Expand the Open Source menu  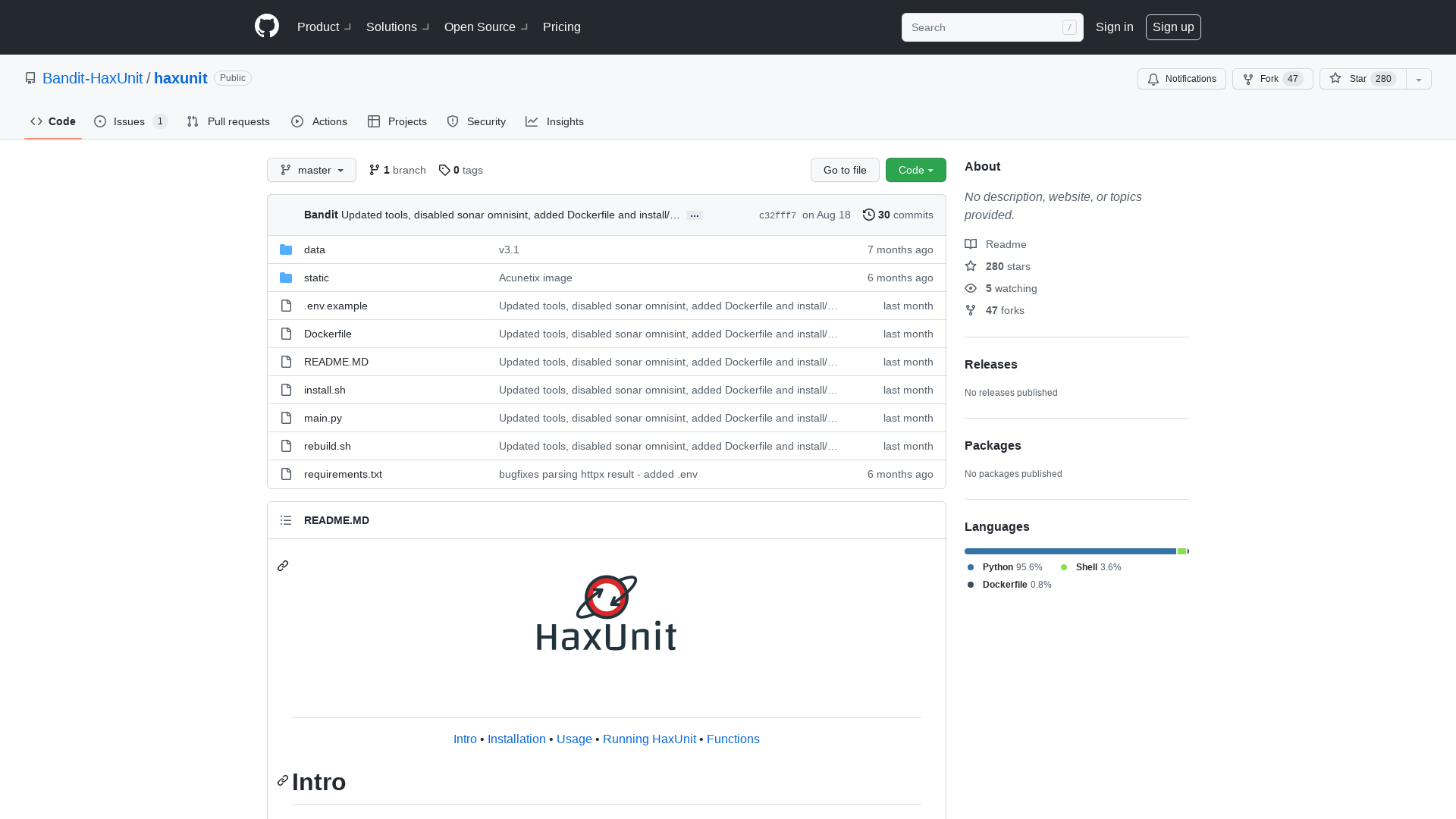click(486, 27)
